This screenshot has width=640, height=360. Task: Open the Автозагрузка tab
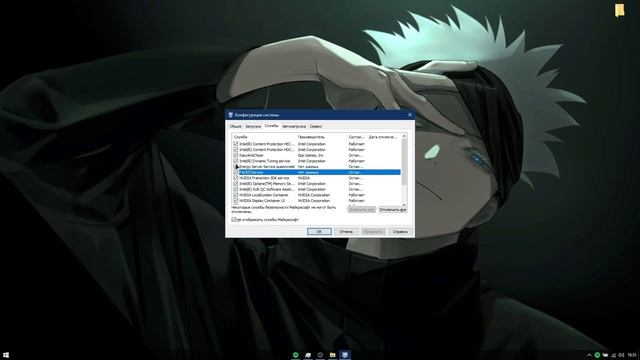click(x=294, y=127)
